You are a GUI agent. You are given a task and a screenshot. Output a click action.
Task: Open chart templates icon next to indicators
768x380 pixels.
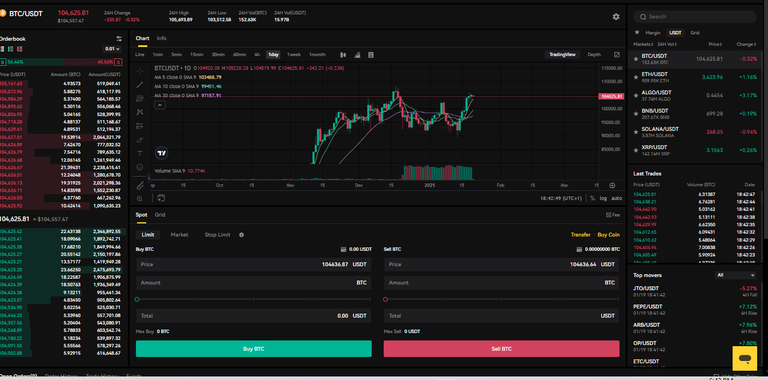(x=371, y=54)
